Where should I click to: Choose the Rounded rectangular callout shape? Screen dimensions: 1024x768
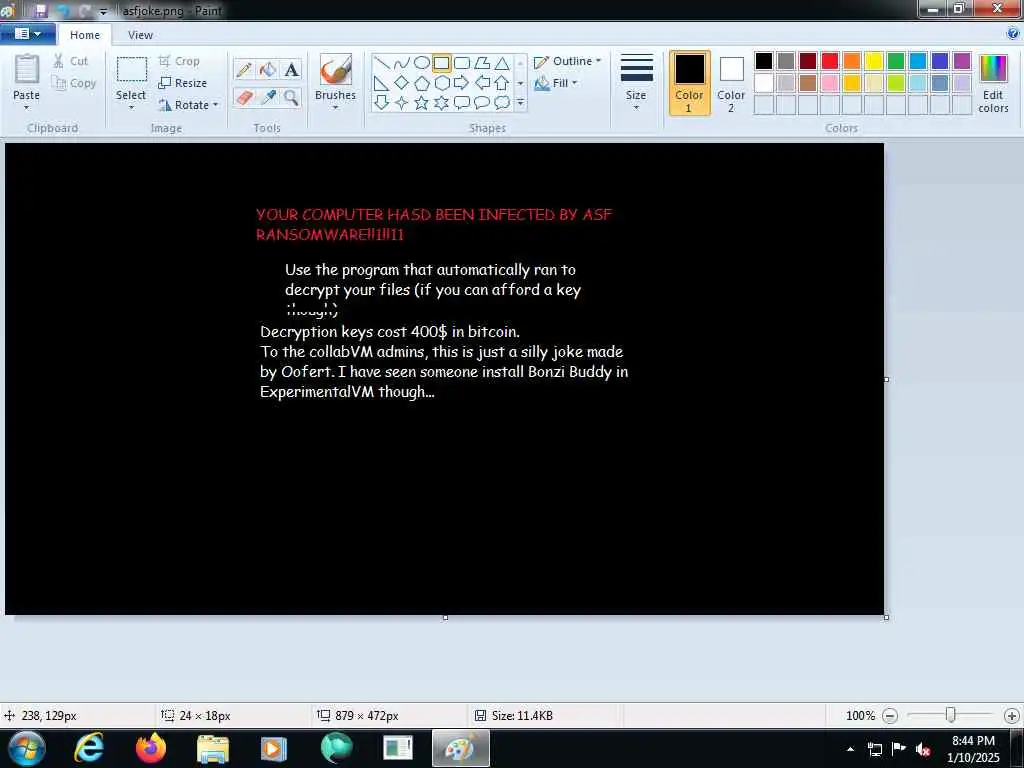(x=462, y=103)
